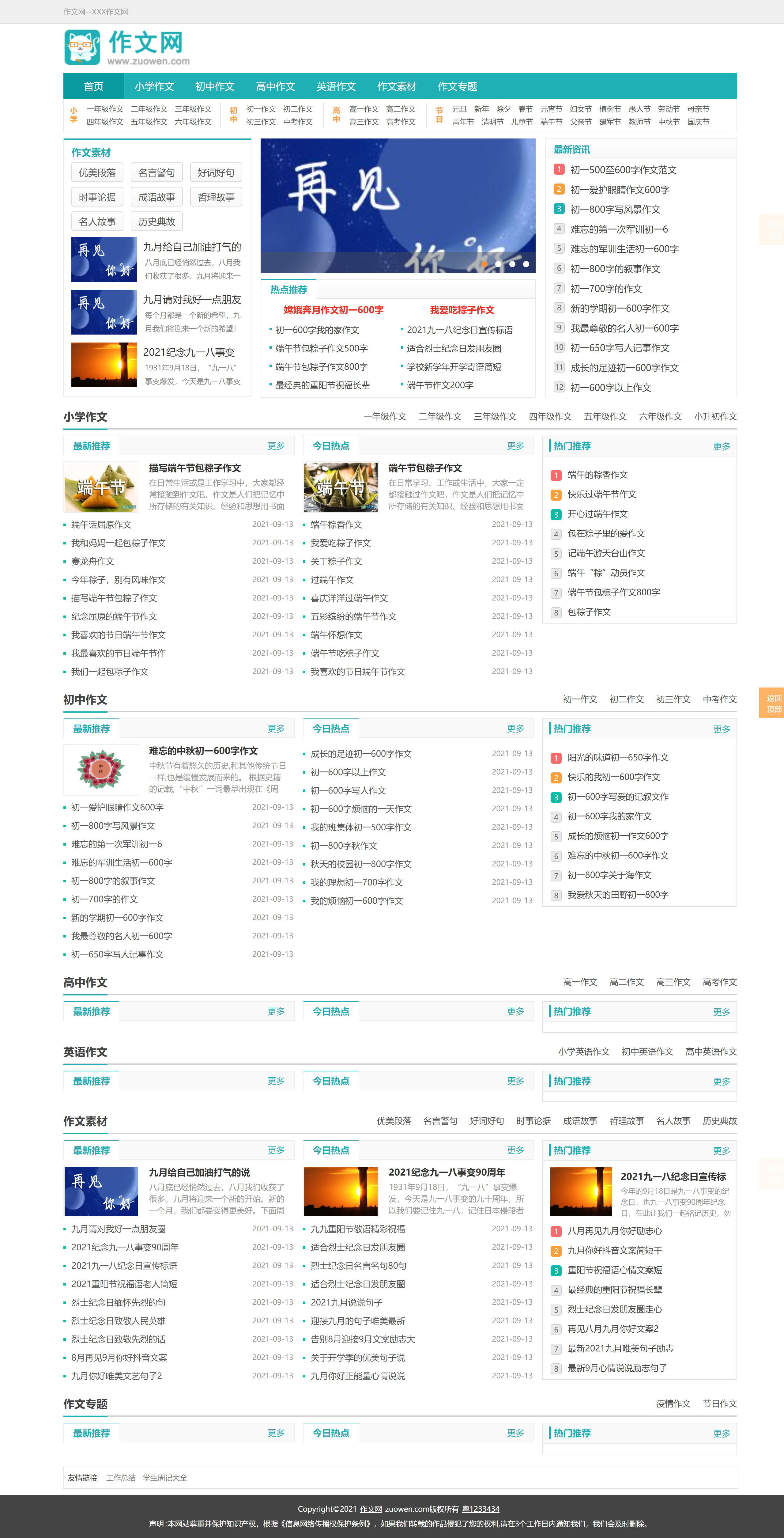Open article title 难忘的中秋初一600字作文
The image size is (784, 1538).
(x=203, y=751)
